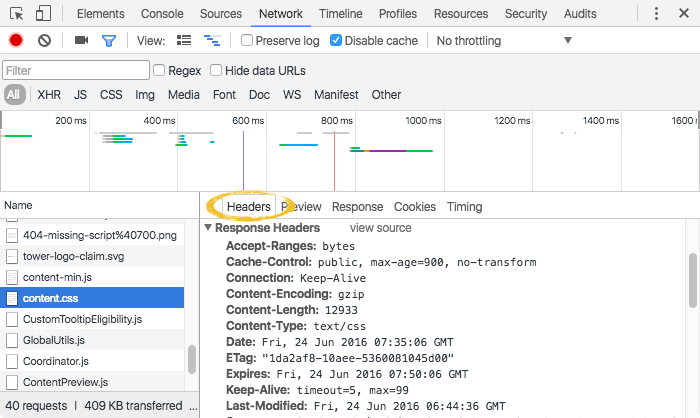Click the view source link
The width and height of the screenshot is (700, 418).
[x=380, y=228]
